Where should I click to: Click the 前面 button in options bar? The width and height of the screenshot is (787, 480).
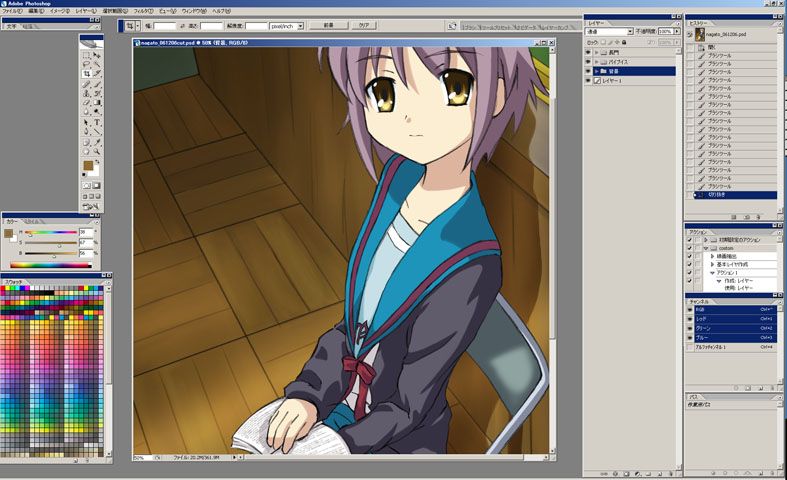pos(328,25)
